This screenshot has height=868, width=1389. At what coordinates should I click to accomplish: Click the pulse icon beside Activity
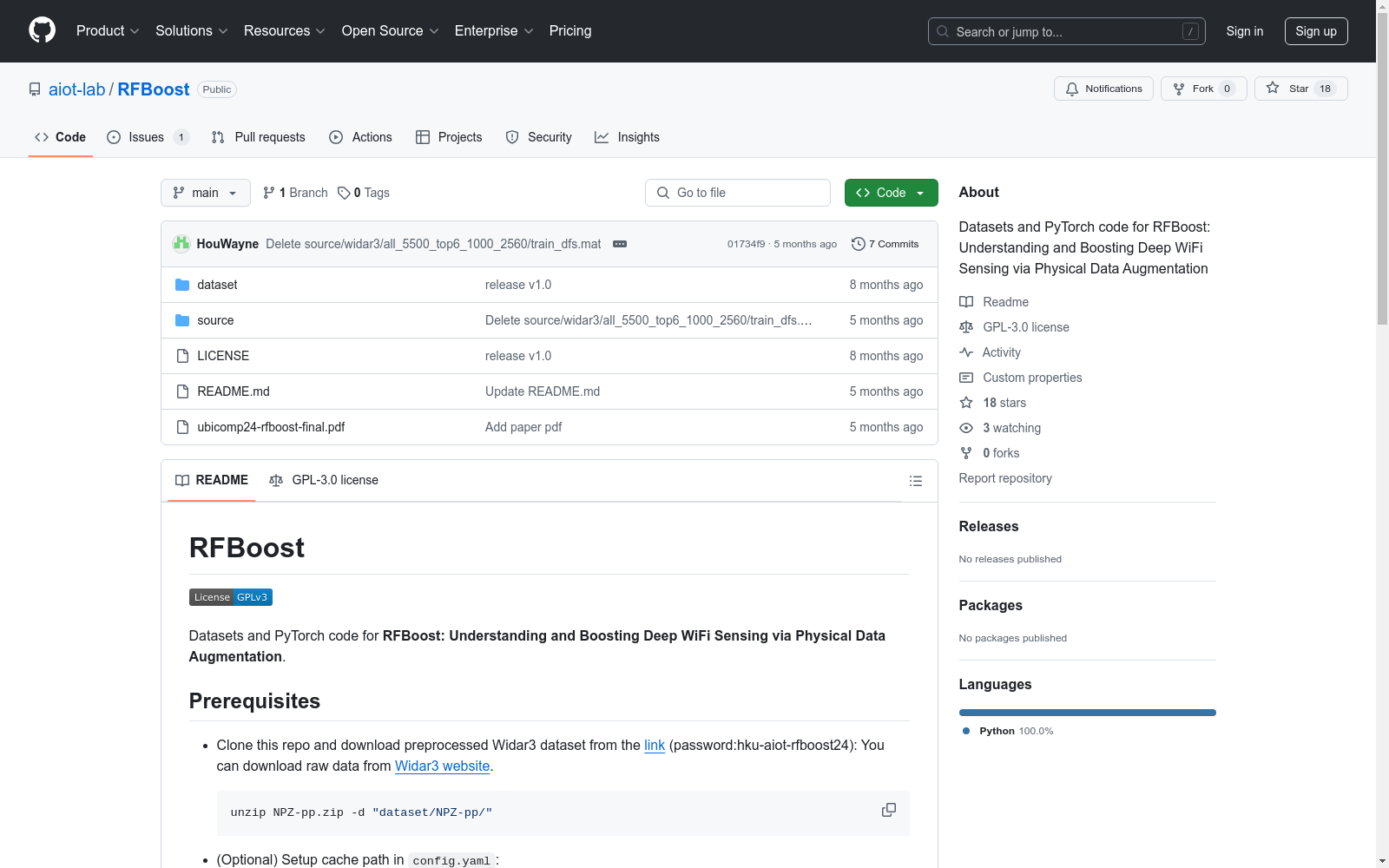[966, 352]
